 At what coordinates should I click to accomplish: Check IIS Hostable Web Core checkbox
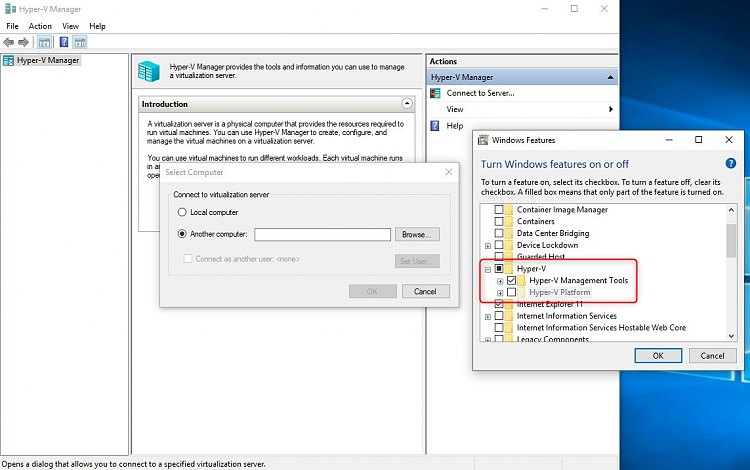[x=499, y=328]
